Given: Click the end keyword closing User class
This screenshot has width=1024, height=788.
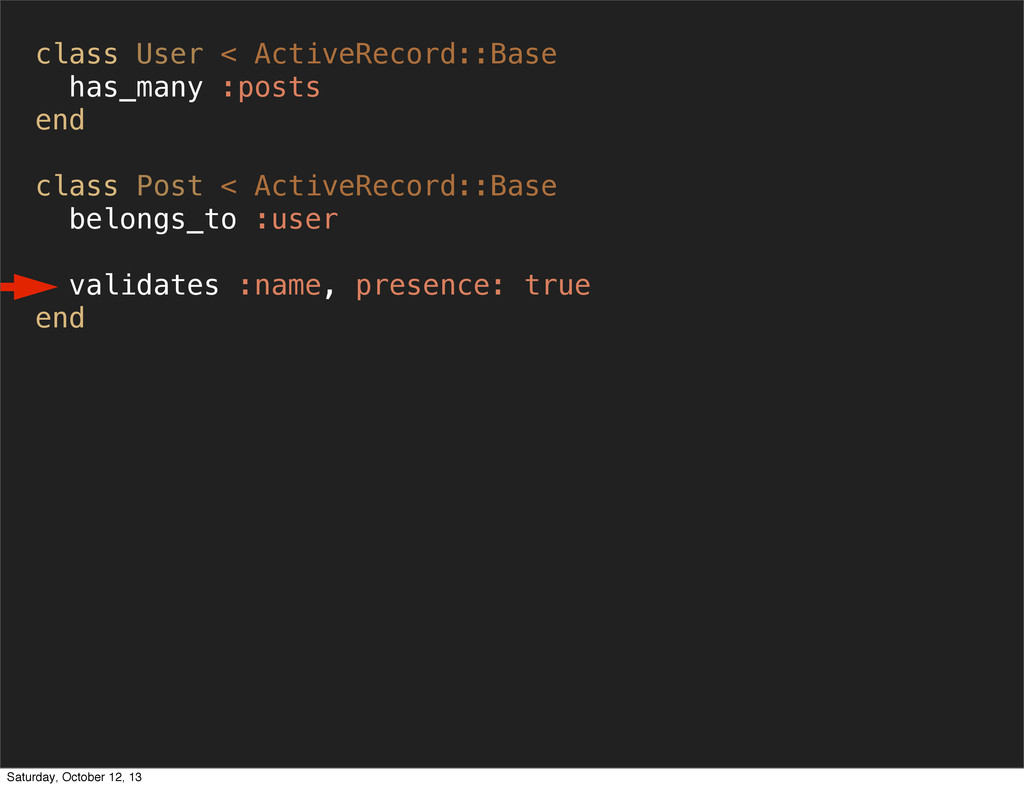Looking at the screenshot, I should tap(60, 120).
